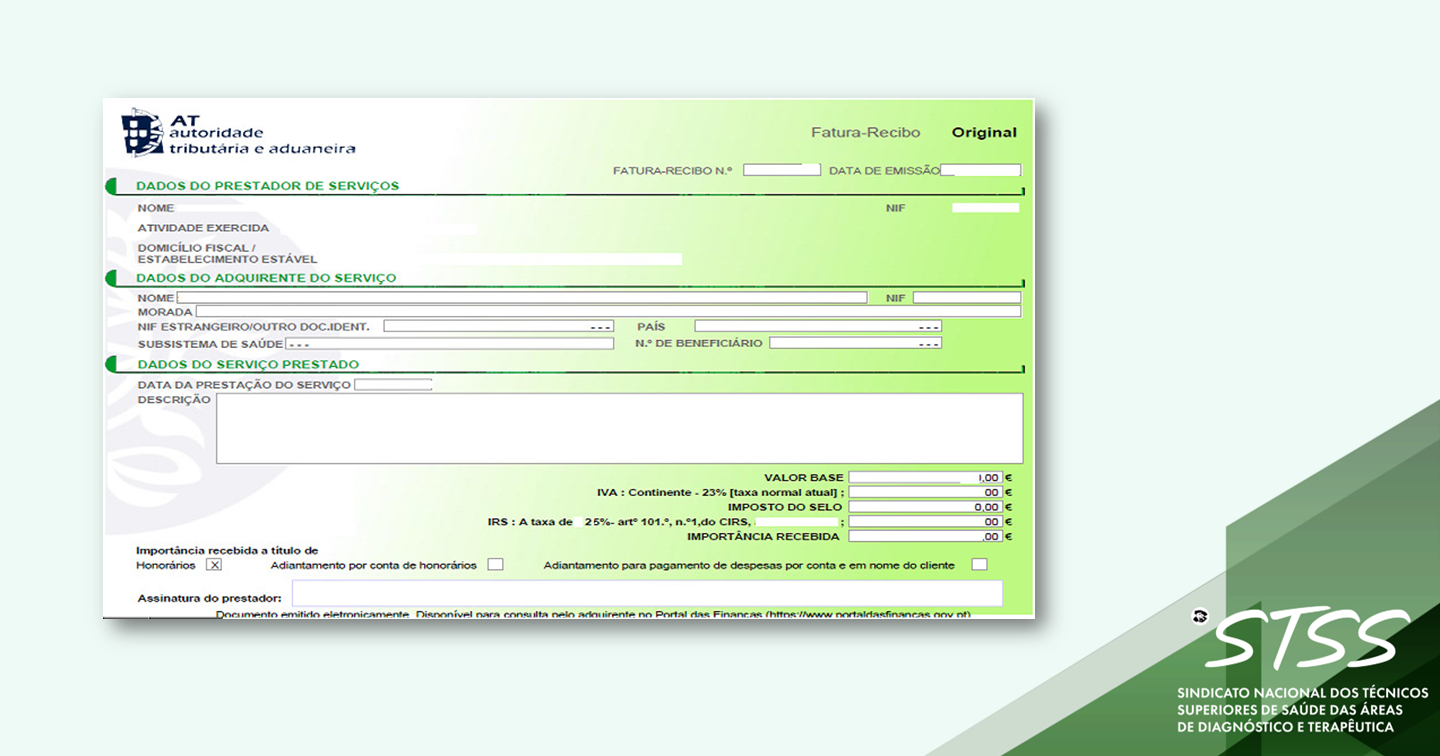Click the DATA DE EMISSÃO field
This screenshot has width=1440, height=756.
click(981, 168)
